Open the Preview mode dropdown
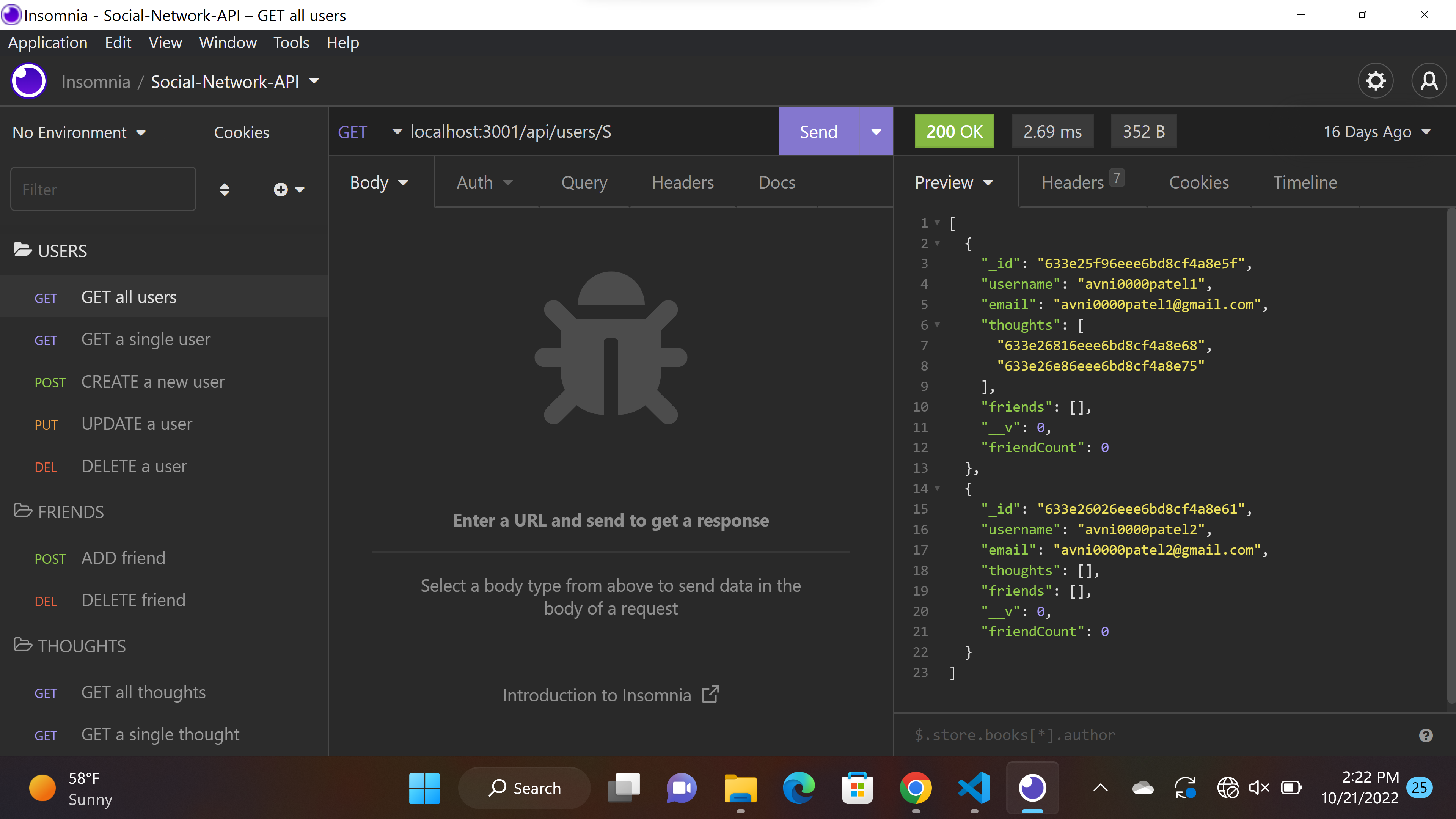The width and height of the screenshot is (1456, 819). pos(953,182)
